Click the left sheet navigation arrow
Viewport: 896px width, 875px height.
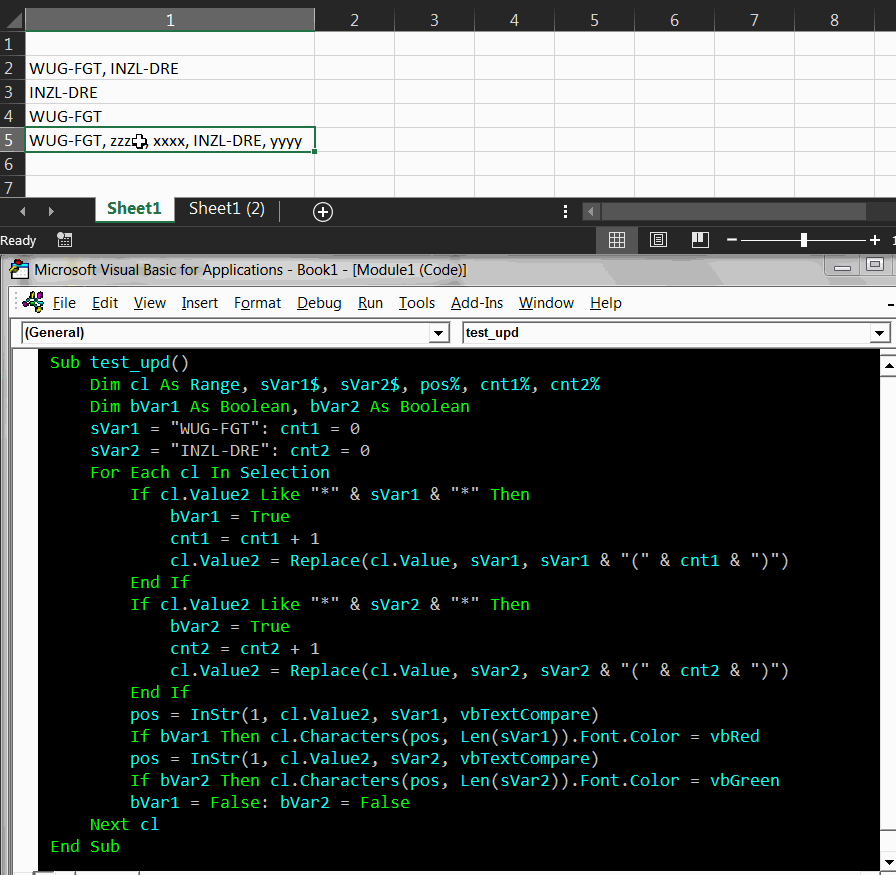[x=22, y=211]
